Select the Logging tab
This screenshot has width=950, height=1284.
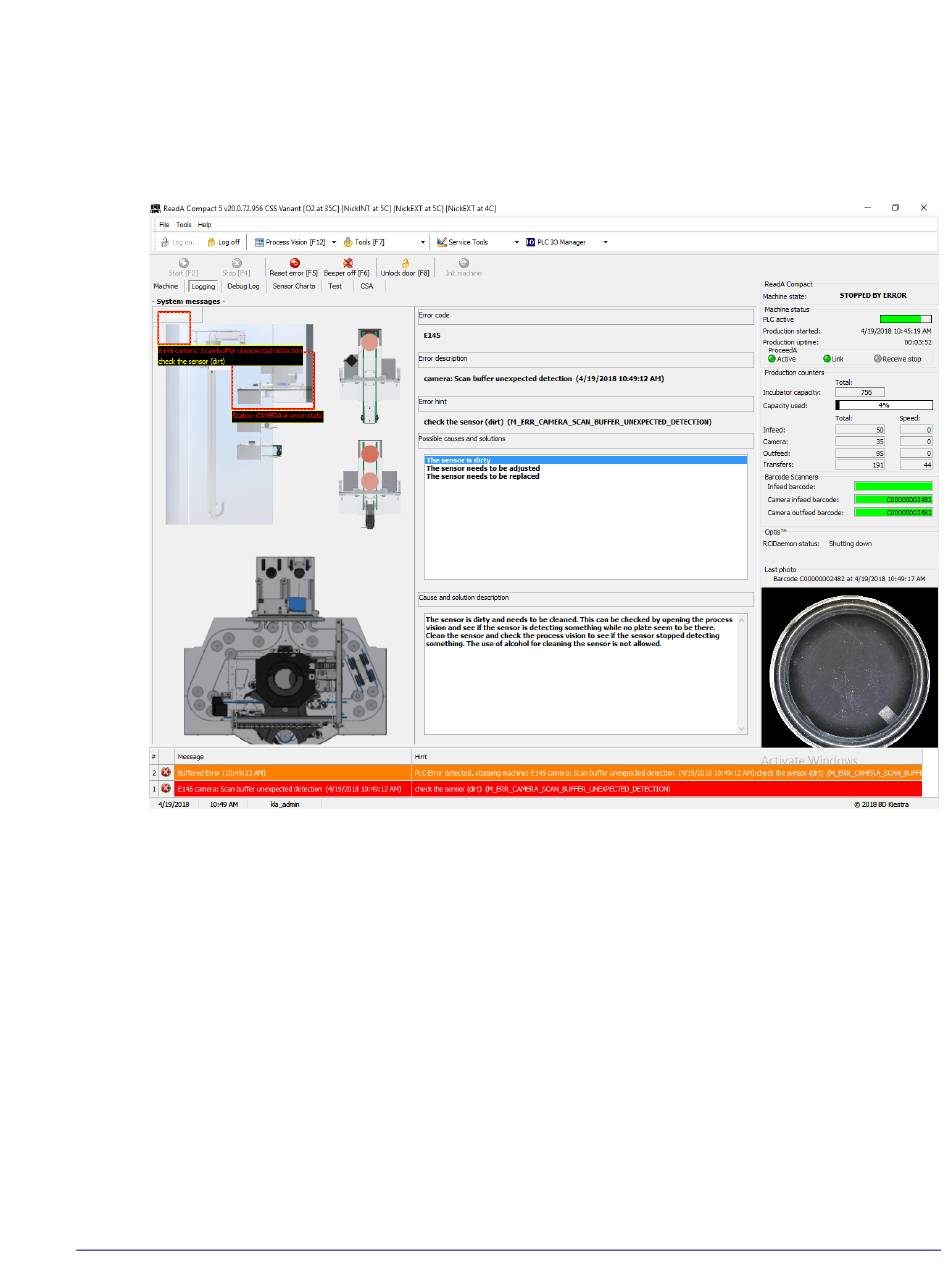[x=203, y=286]
